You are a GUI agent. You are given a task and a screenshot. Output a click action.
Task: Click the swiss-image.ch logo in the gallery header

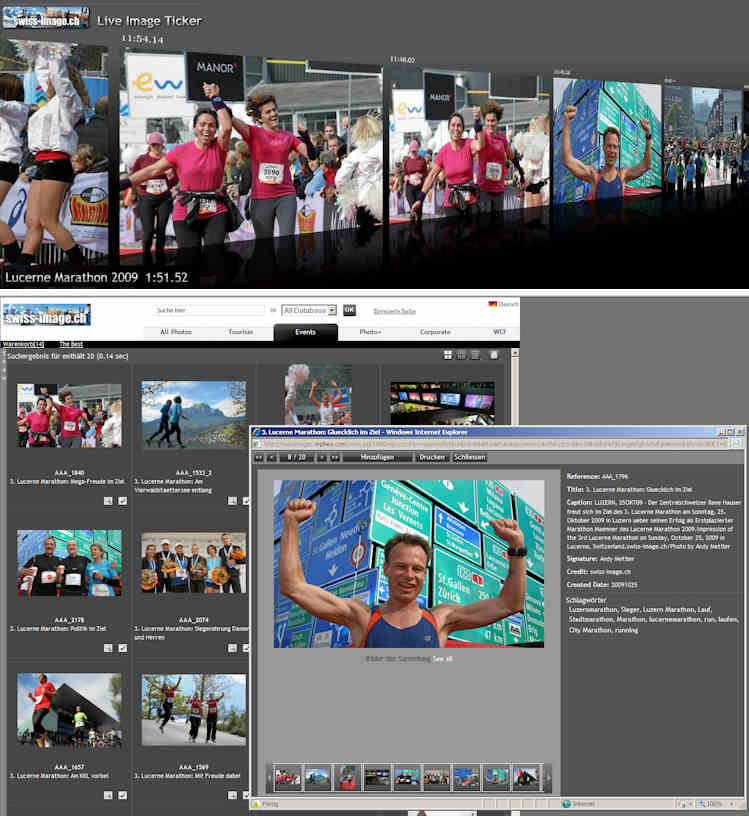click(x=46, y=314)
